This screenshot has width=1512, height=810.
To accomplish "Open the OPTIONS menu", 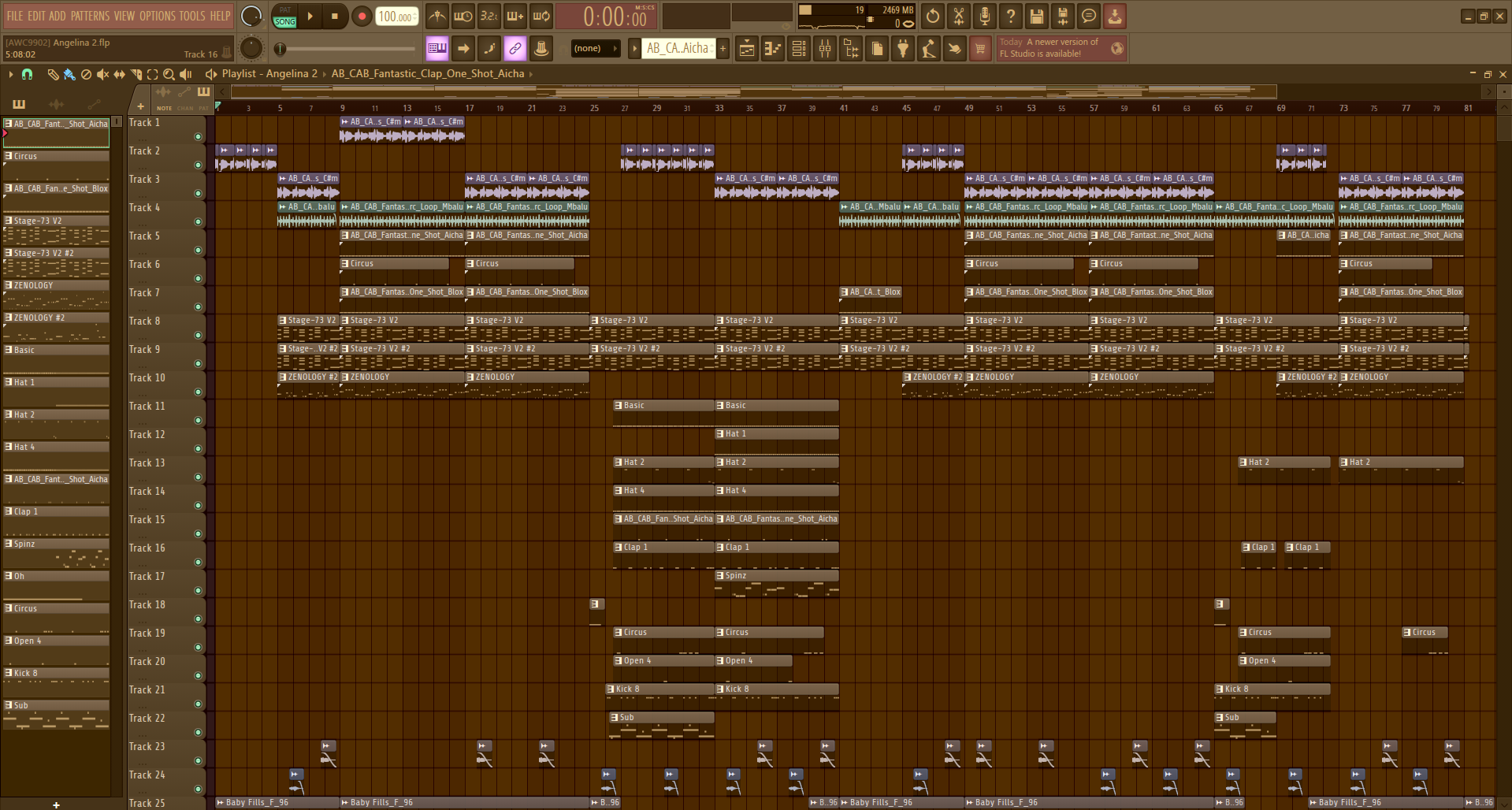I will pos(158,16).
